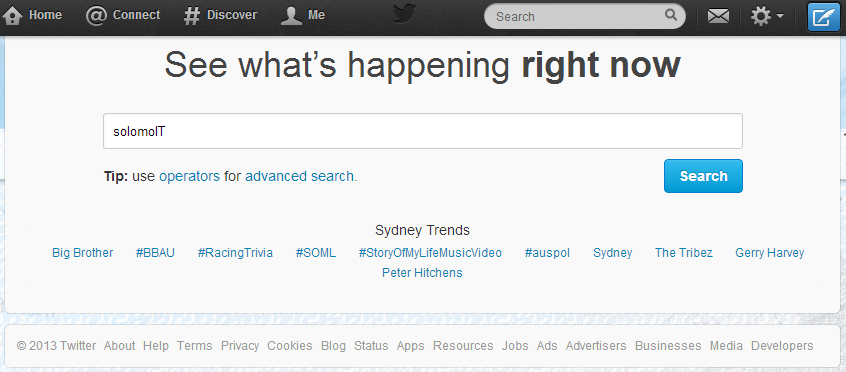Open the Privacy footer link
Screen dimensions: 846x372
click(240, 346)
